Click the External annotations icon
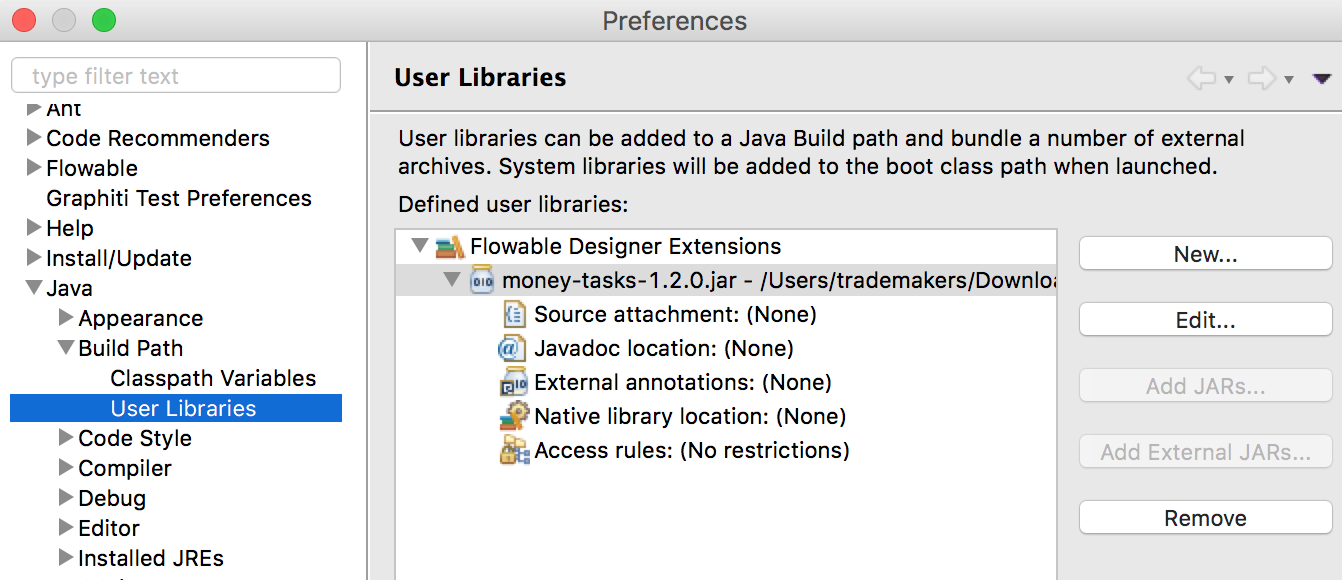Viewport: 1342px width, 580px height. (x=514, y=383)
